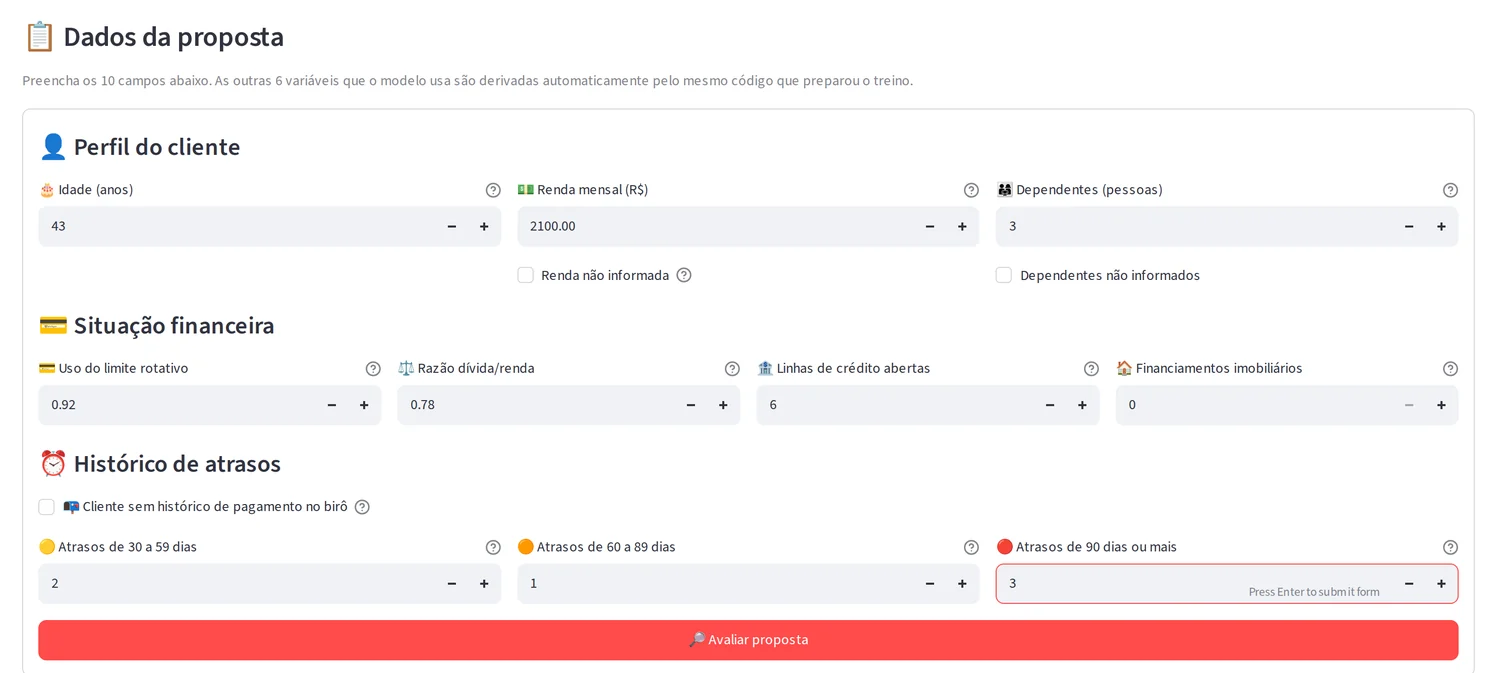The height and width of the screenshot is (673, 1500).
Task: Increase Atrasos de 60 a 89 dias
Action: [962, 584]
